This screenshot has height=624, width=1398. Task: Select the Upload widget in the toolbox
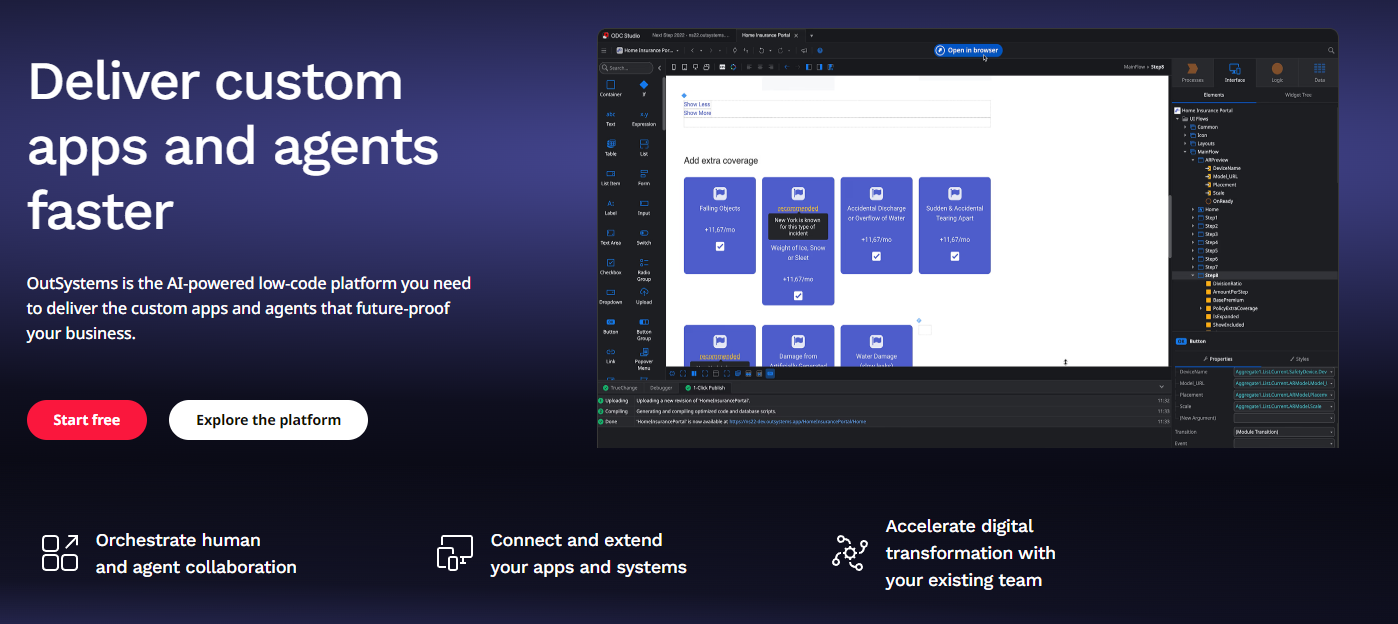tap(643, 293)
